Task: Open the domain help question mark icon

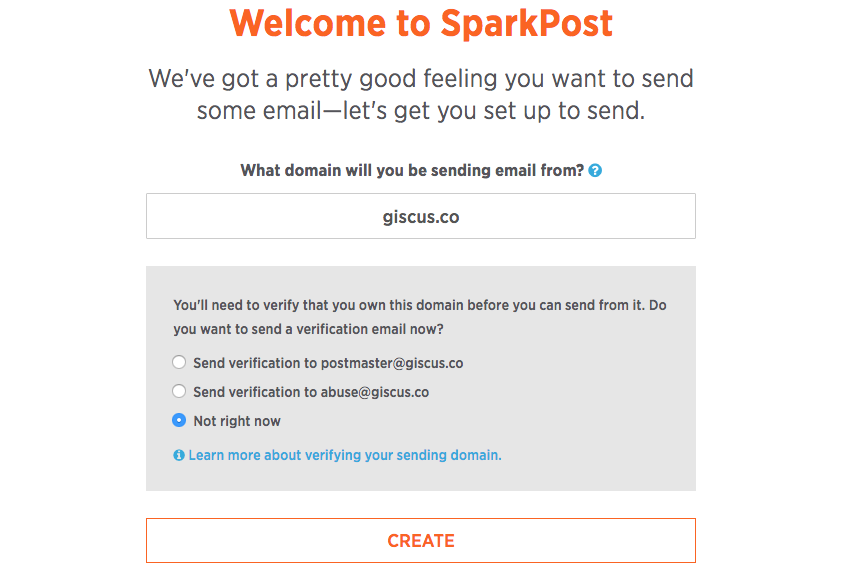Action: click(x=595, y=171)
